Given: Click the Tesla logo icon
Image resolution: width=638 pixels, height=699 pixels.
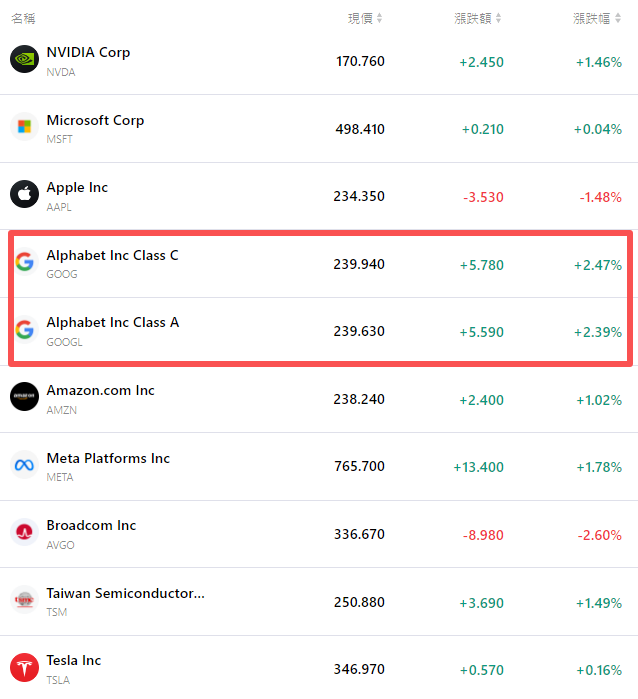Looking at the screenshot, I should coord(24,668).
